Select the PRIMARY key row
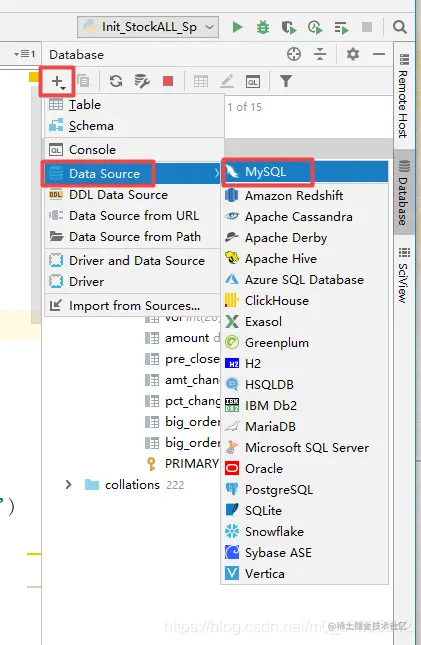 click(x=183, y=464)
